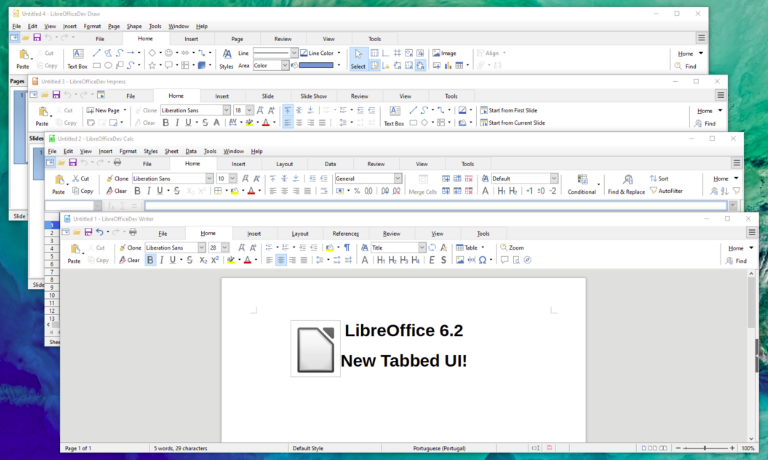The height and width of the screenshot is (460, 768).
Task: Click Merge Cells in the Calc window
Action: [x=423, y=185]
